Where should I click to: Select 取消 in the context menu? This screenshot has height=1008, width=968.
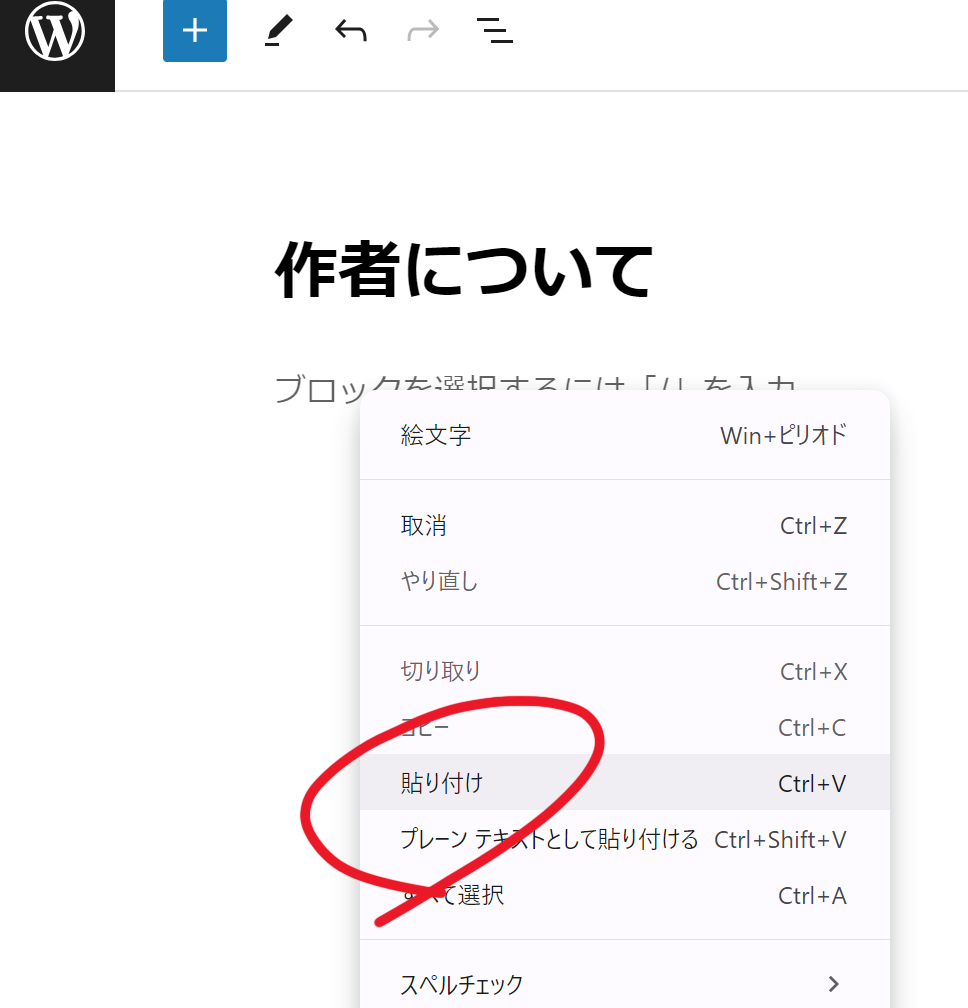coord(424,526)
